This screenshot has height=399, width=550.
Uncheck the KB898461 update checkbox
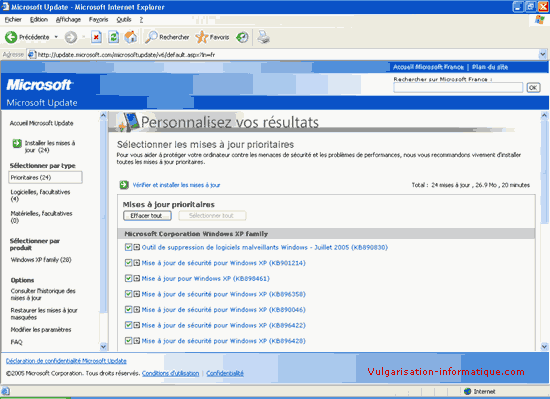[x=128, y=278]
